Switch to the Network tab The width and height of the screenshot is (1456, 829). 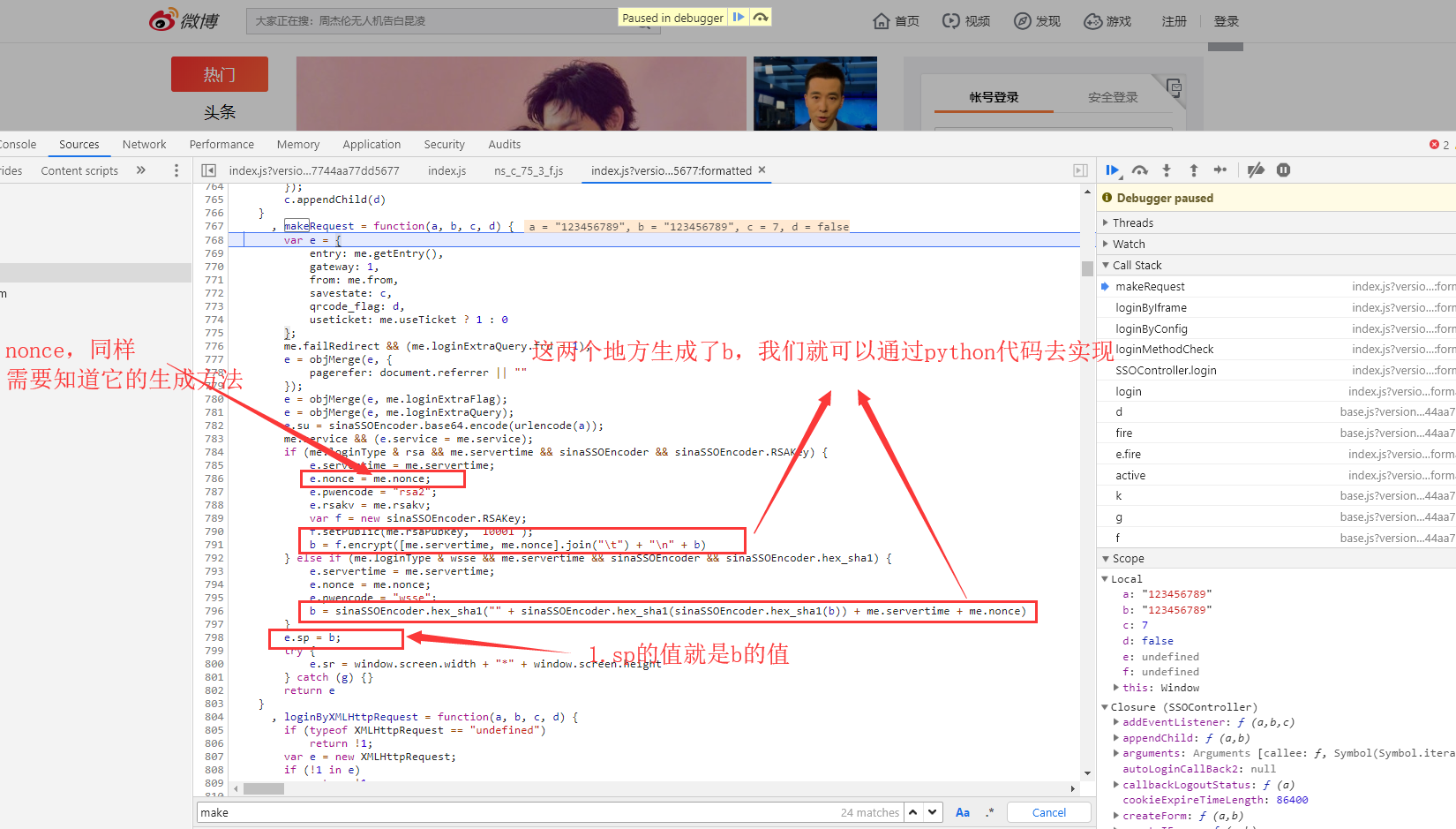pyautogui.click(x=145, y=144)
